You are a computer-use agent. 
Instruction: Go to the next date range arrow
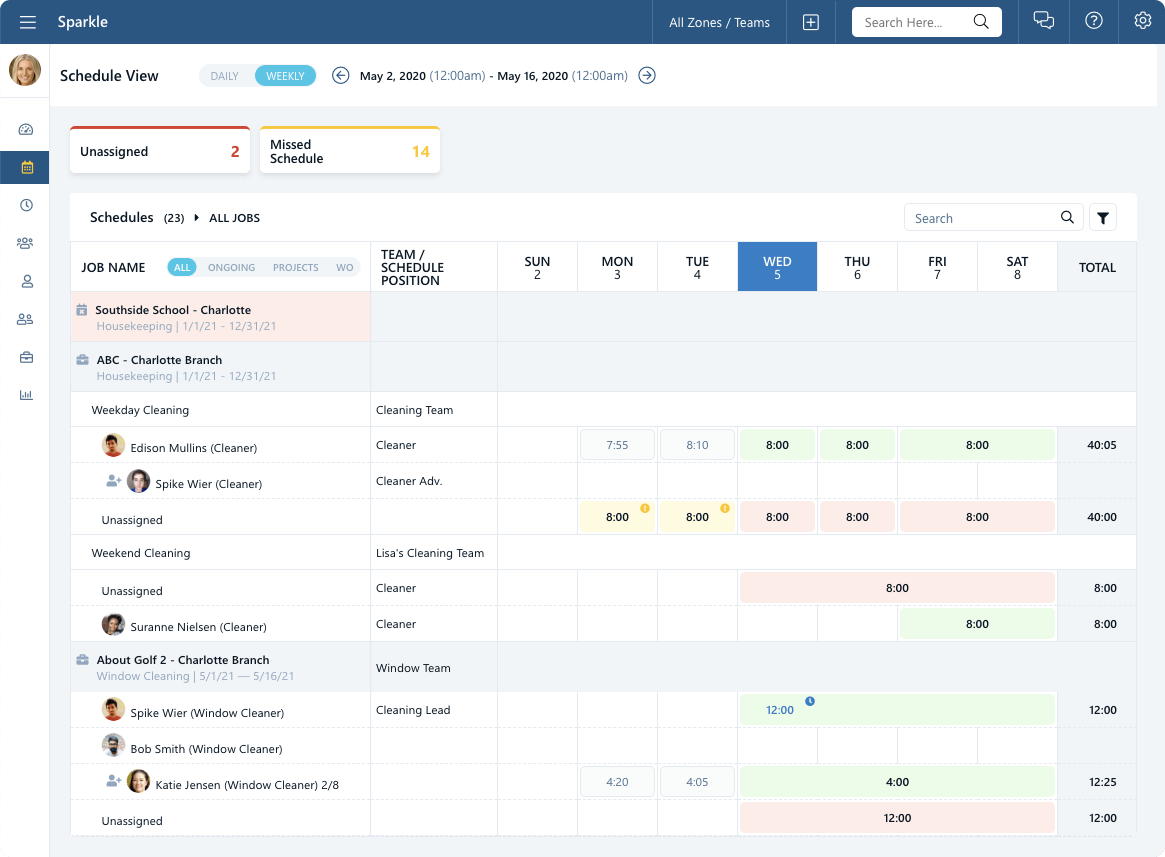[x=647, y=75]
